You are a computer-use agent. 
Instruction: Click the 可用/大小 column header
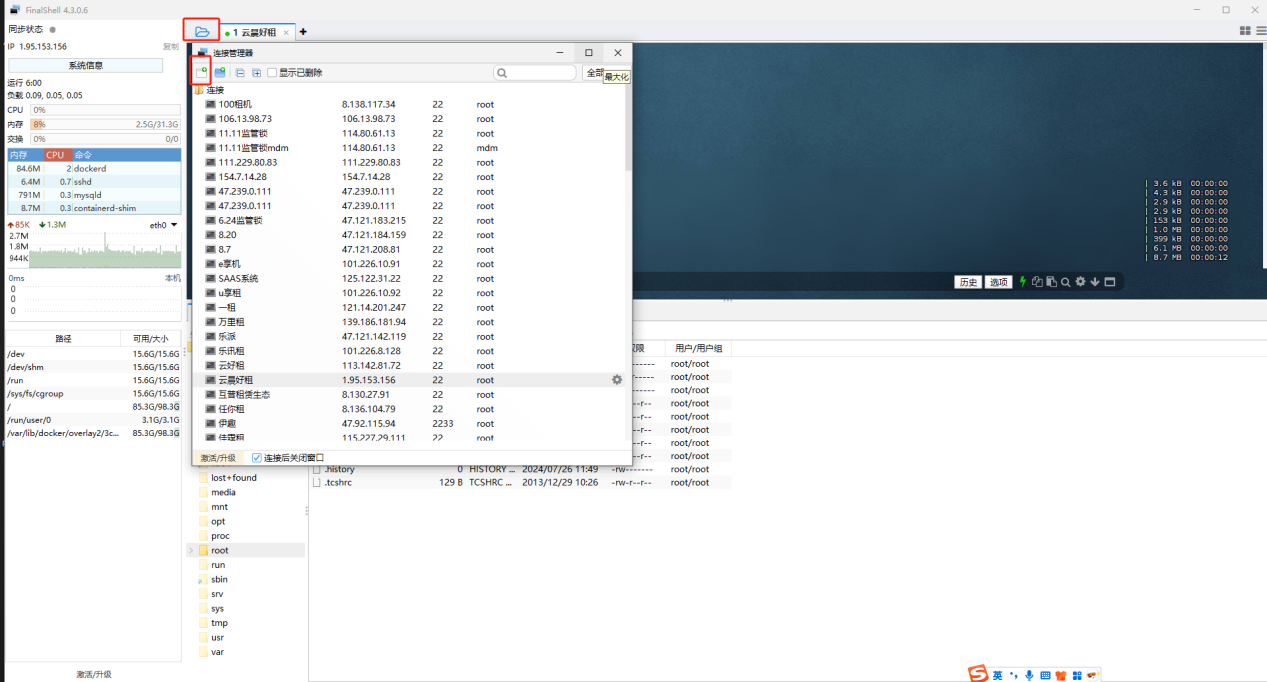pyautogui.click(x=151, y=339)
